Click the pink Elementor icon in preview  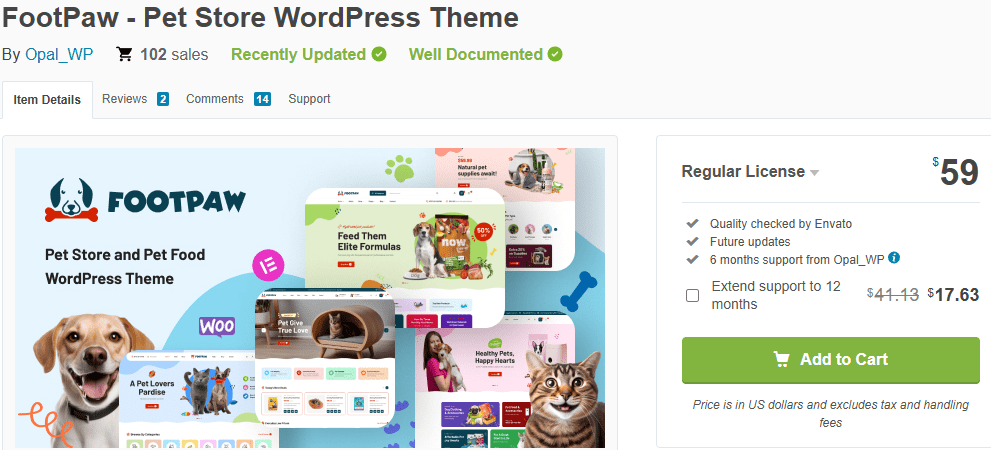click(269, 265)
